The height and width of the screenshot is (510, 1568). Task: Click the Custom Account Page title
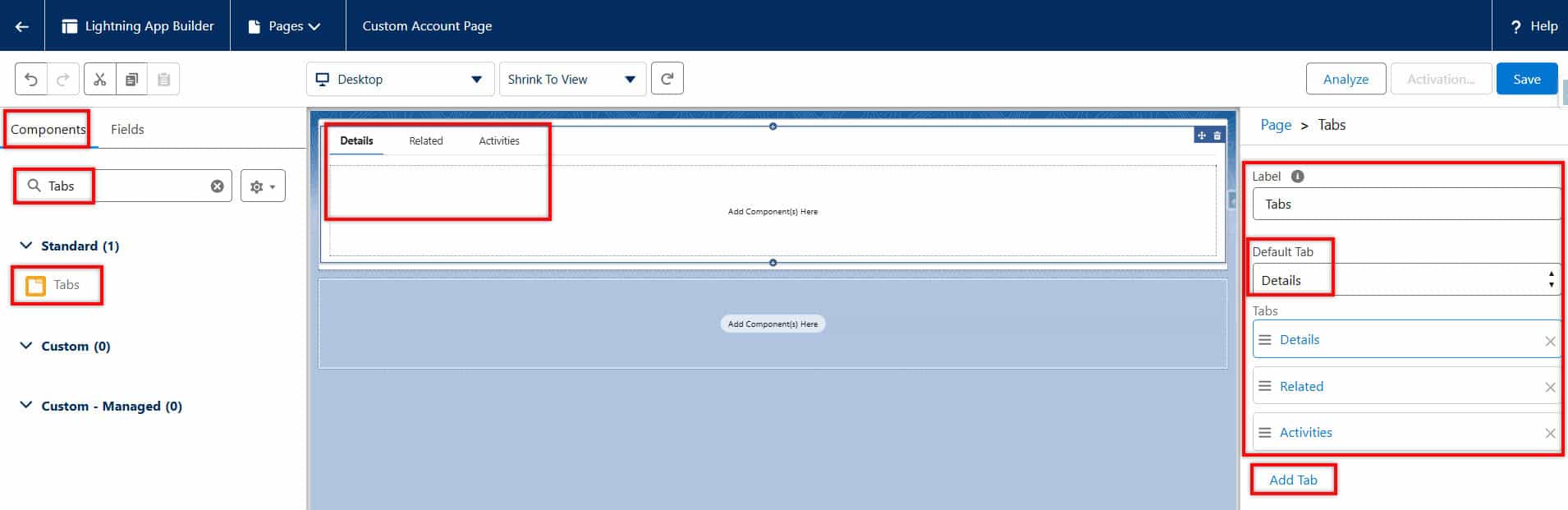tap(427, 26)
